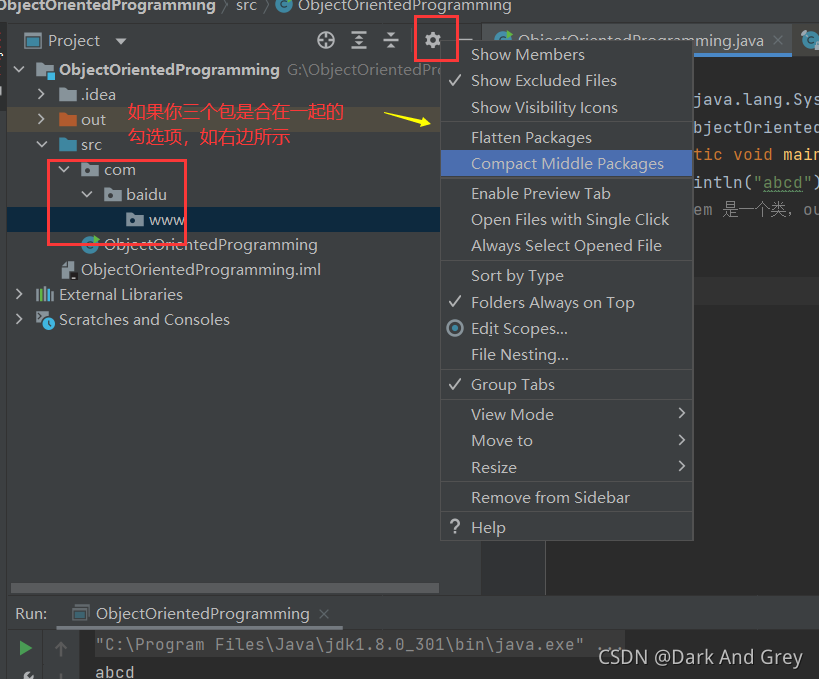The width and height of the screenshot is (819, 679).
Task: Collapse the baidu package
Action: 87,194
